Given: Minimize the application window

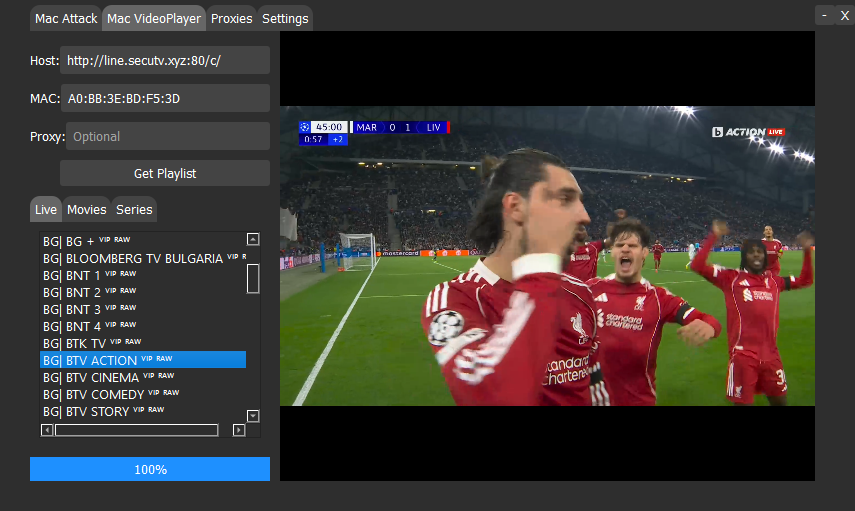Looking at the screenshot, I should pos(824,15).
